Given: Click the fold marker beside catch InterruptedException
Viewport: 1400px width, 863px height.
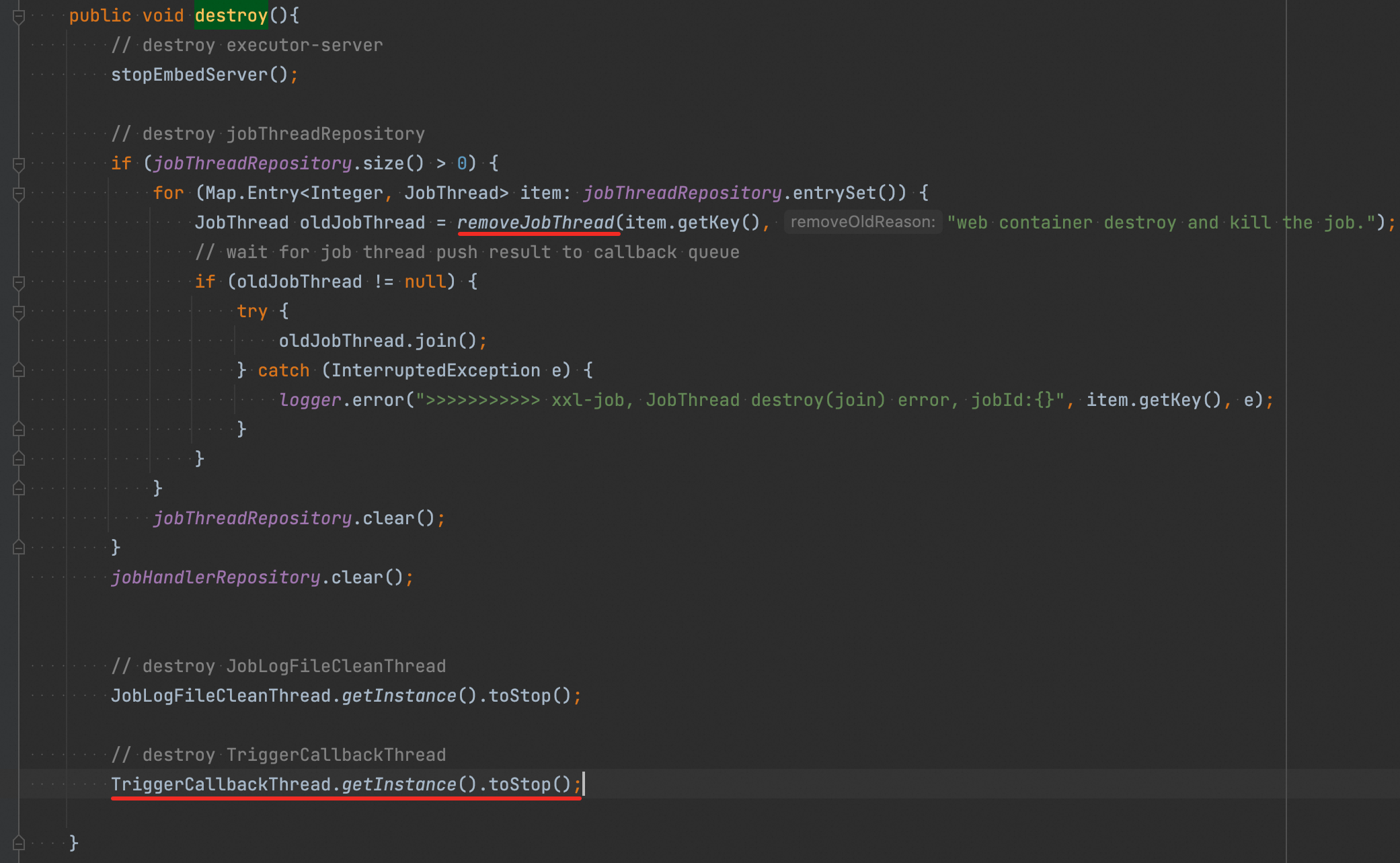Looking at the screenshot, I should coord(19,370).
